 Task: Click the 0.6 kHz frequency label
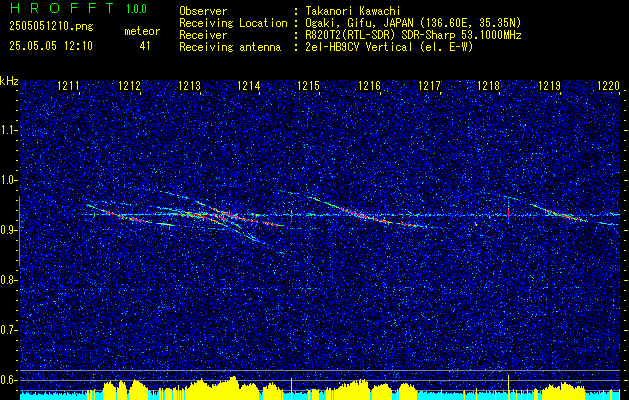click(9, 380)
